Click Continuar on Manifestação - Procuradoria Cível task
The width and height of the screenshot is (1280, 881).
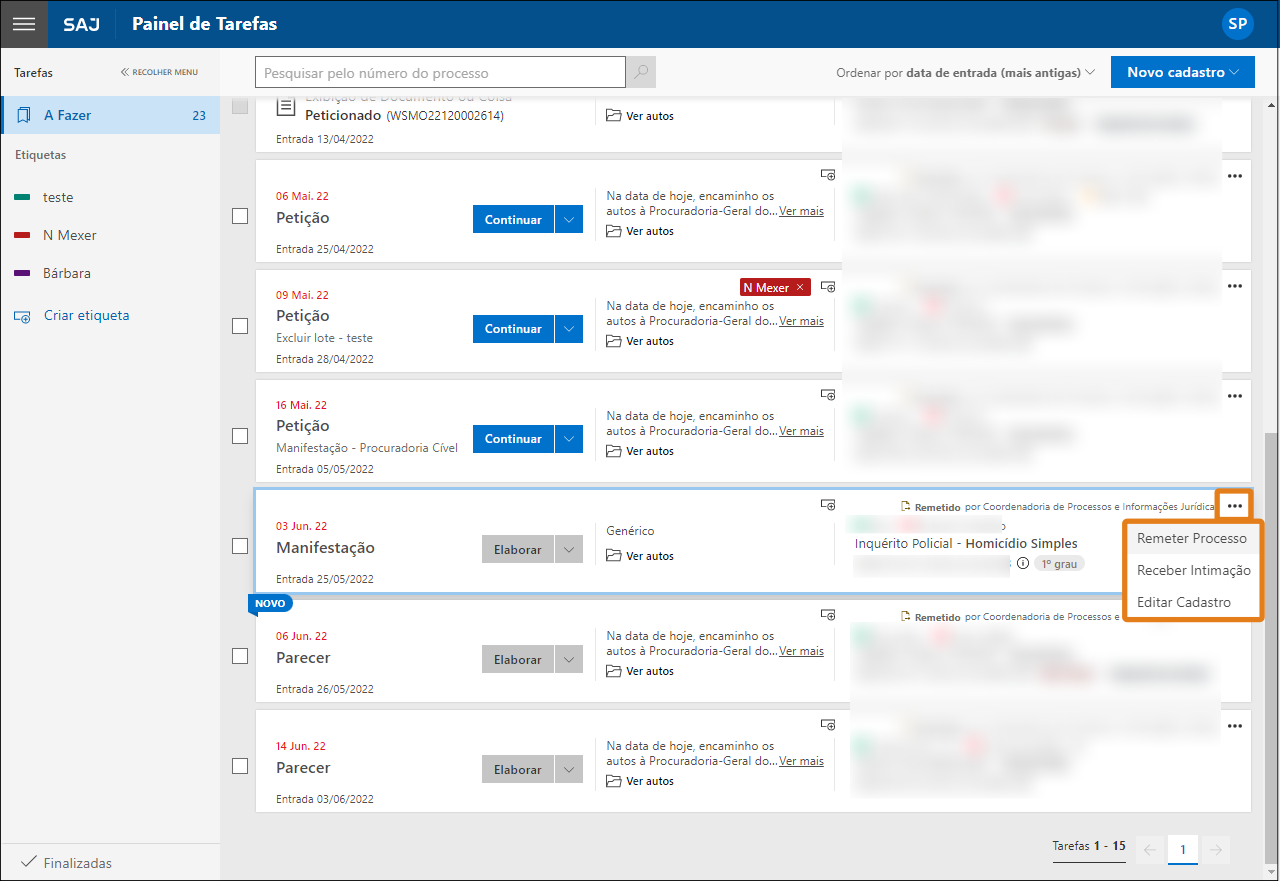tap(513, 439)
